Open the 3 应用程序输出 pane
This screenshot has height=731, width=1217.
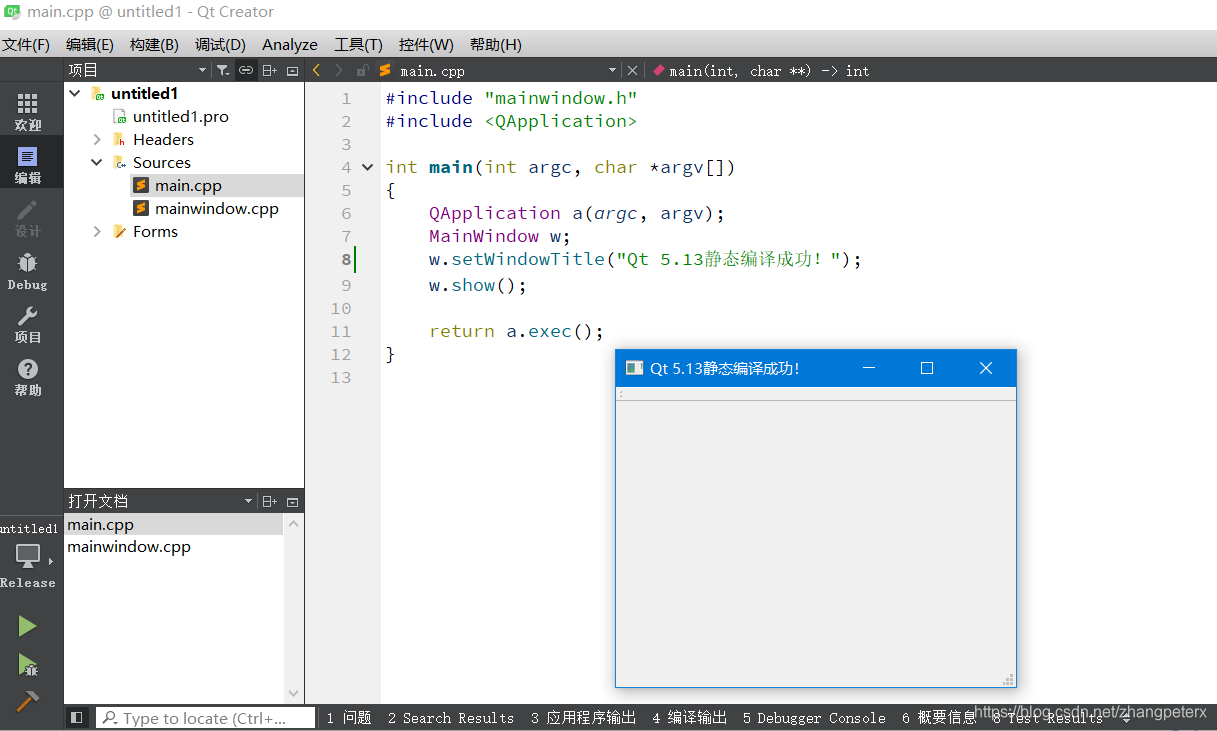pos(583,718)
